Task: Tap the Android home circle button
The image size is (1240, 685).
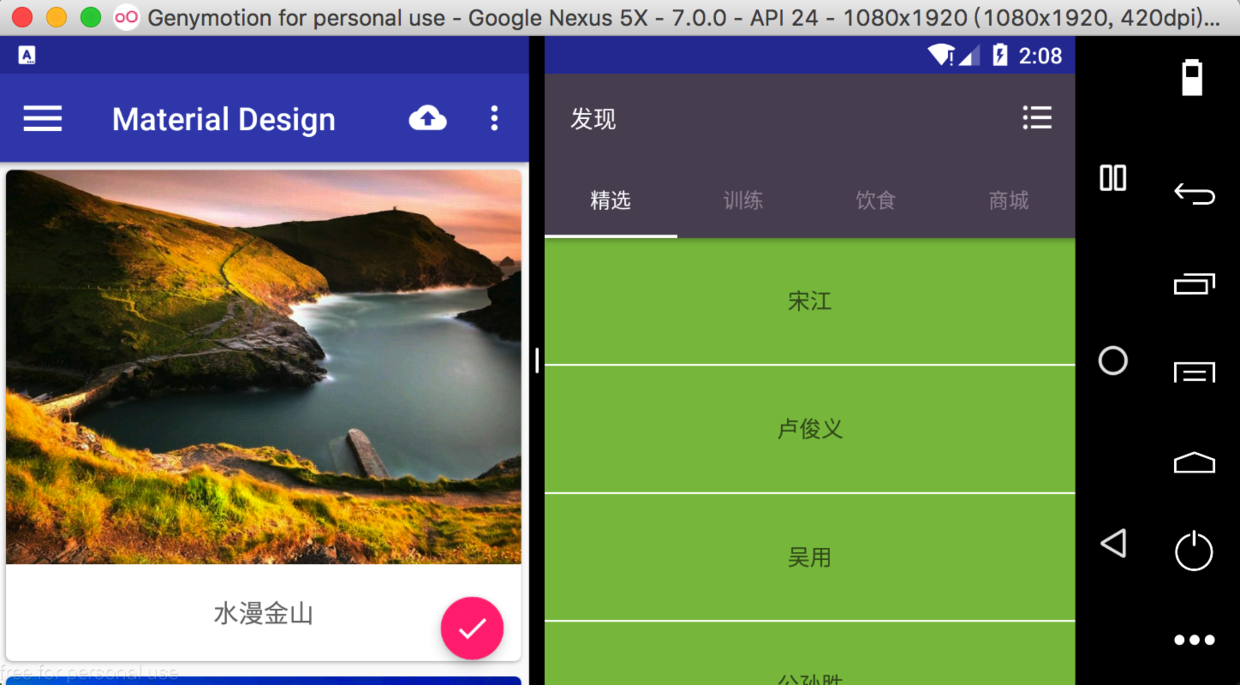Action: 1113,360
